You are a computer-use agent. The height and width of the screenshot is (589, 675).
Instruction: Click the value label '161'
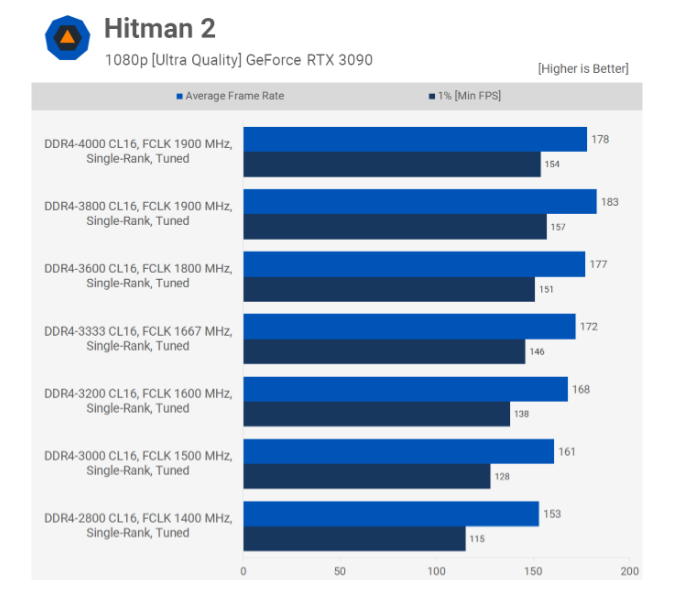(567, 452)
